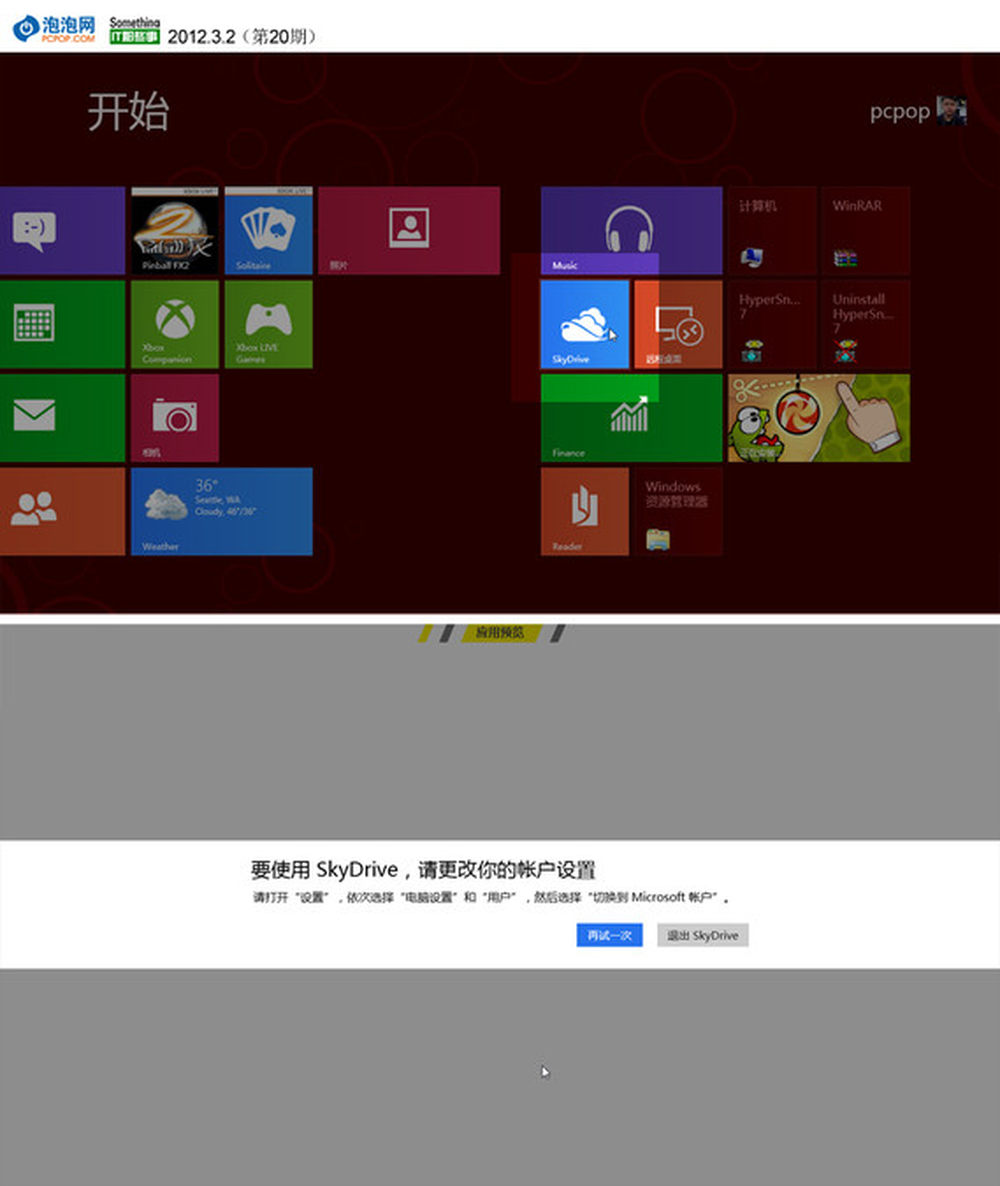The image size is (1000, 1186).
Task: Click the PCPOP.COM logo in header
Action: coord(54,29)
